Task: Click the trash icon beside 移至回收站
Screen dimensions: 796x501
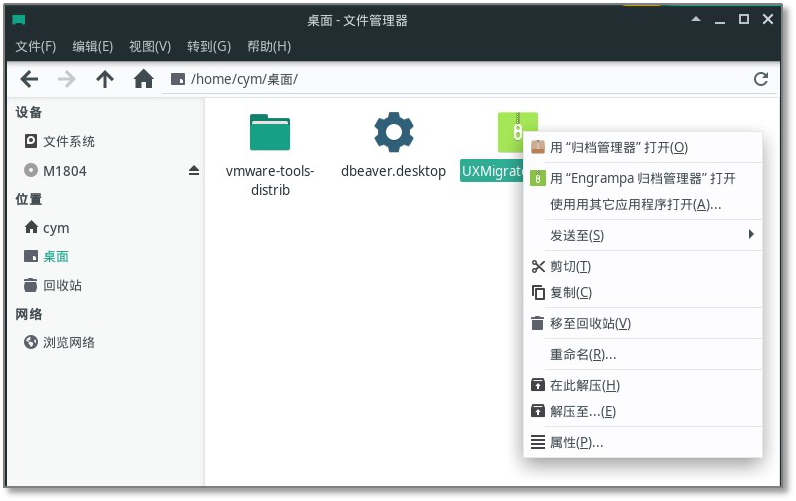Action: pos(538,323)
